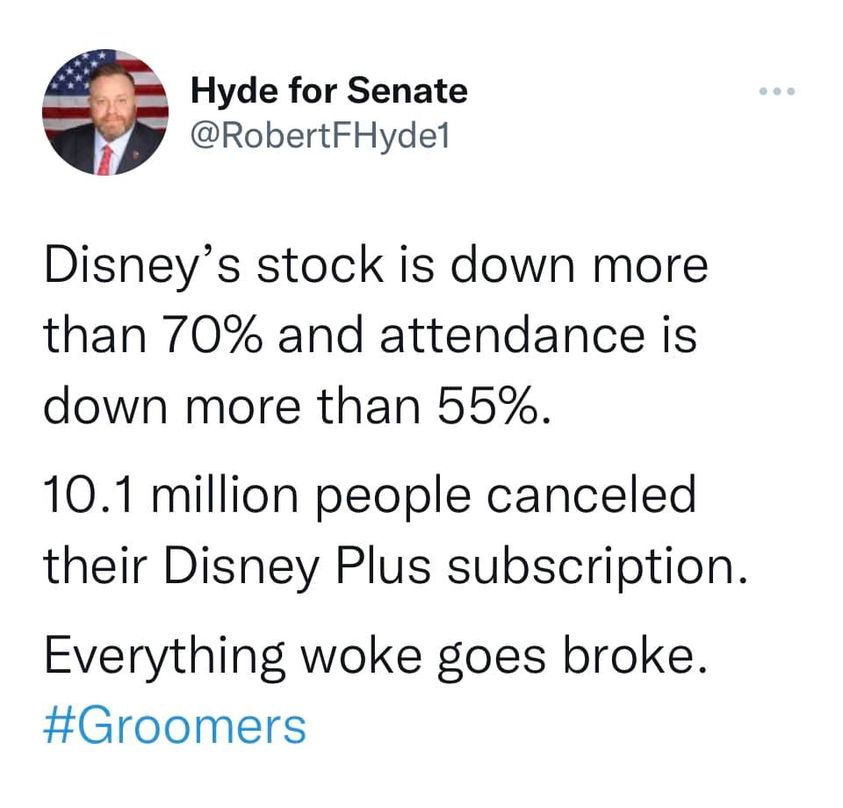The image size is (843, 808).
Task: Select the "their Disney Plus subscription." line
Action: (395, 566)
